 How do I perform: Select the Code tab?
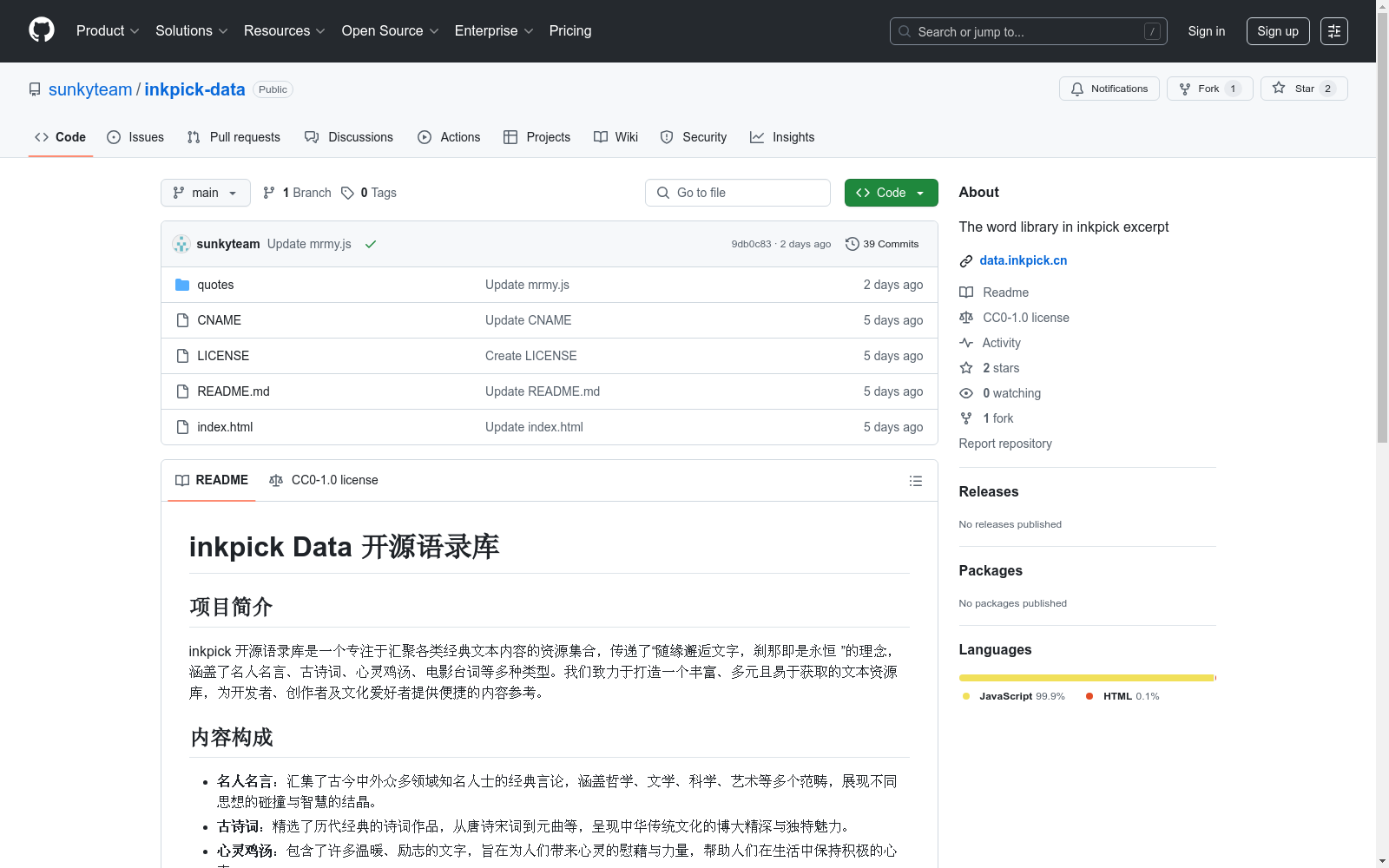tap(61, 137)
